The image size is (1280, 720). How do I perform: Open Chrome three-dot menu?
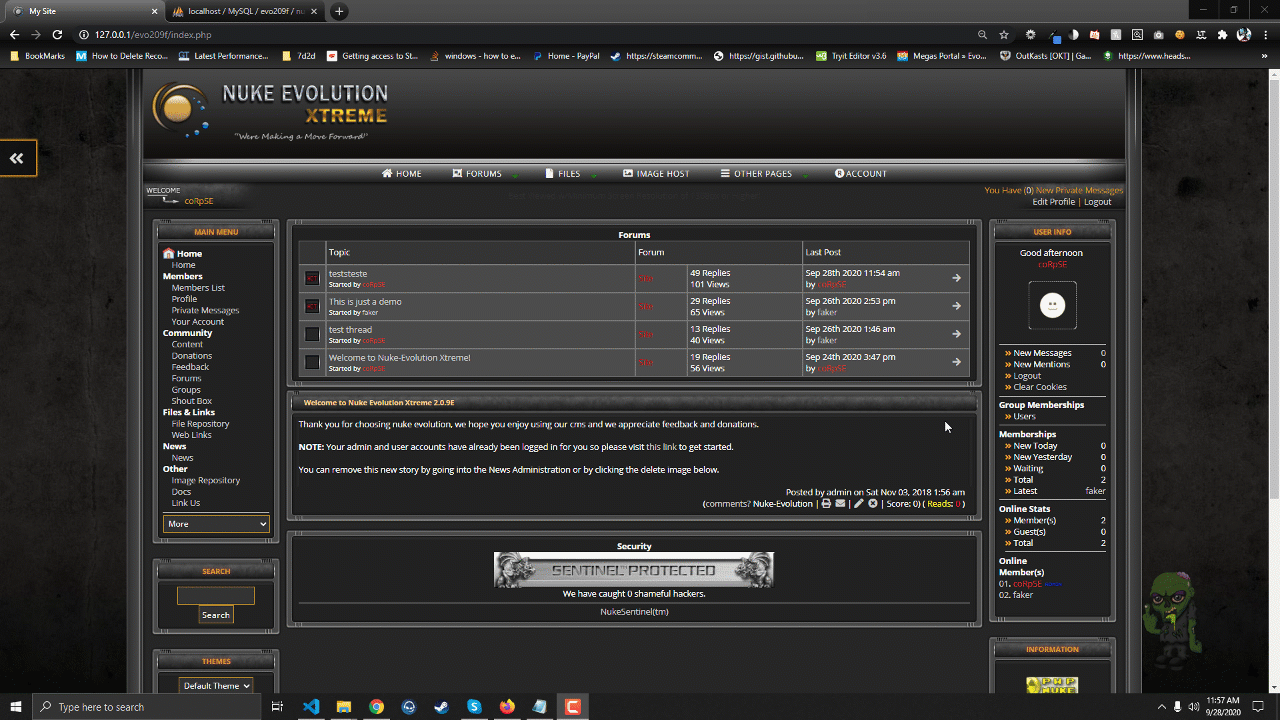[x=1265, y=34]
